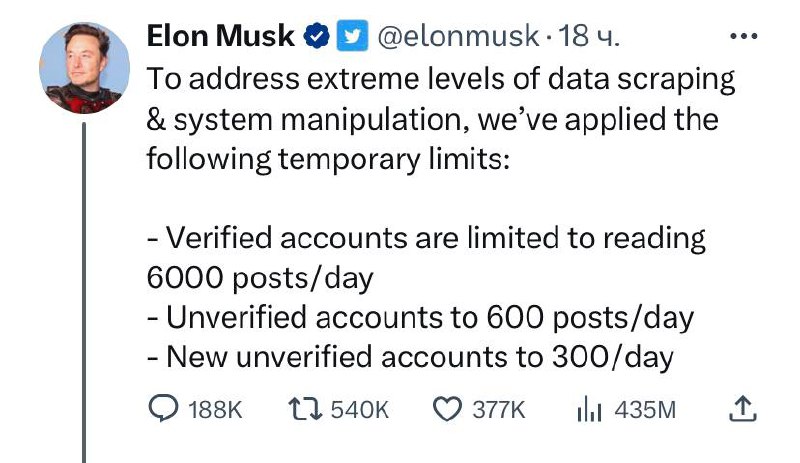Click the retweet arrows icon
Screen dimensions: 800x463
pos(305,409)
